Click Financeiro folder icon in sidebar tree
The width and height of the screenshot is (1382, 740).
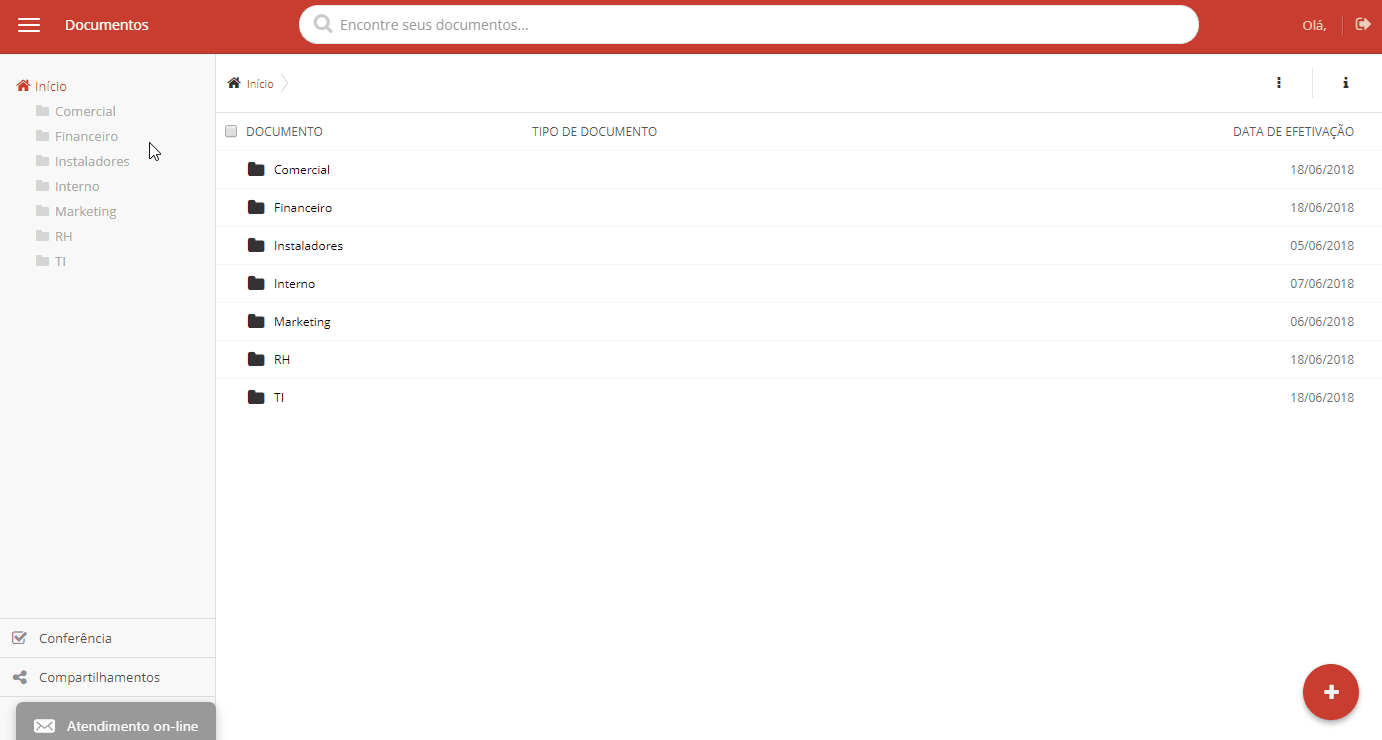[x=42, y=136]
